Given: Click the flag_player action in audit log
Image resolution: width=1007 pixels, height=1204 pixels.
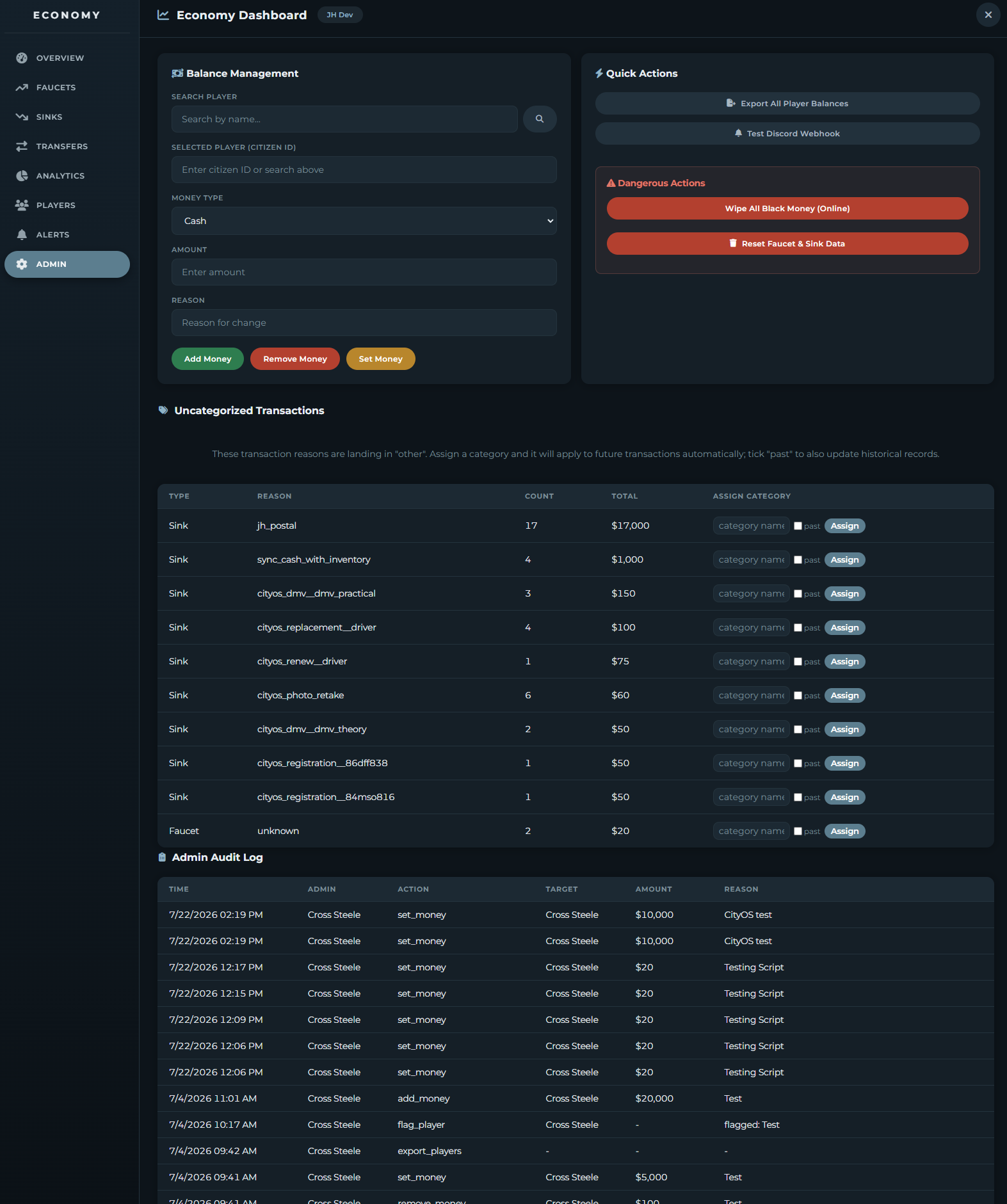Looking at the screenshot, I should tap(421, 1125).
